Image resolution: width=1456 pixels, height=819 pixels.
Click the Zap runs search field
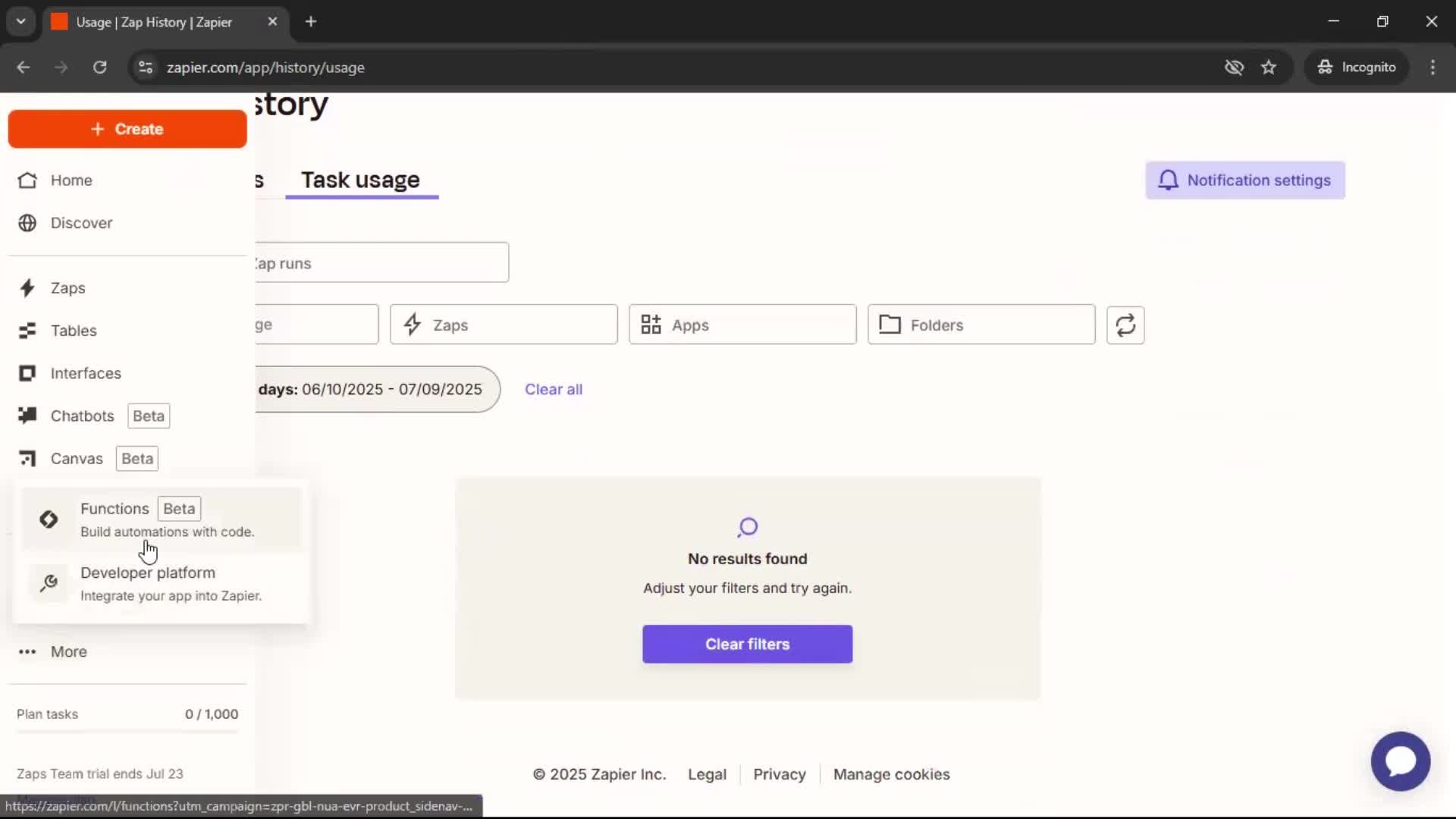click(x=381, y=263)
